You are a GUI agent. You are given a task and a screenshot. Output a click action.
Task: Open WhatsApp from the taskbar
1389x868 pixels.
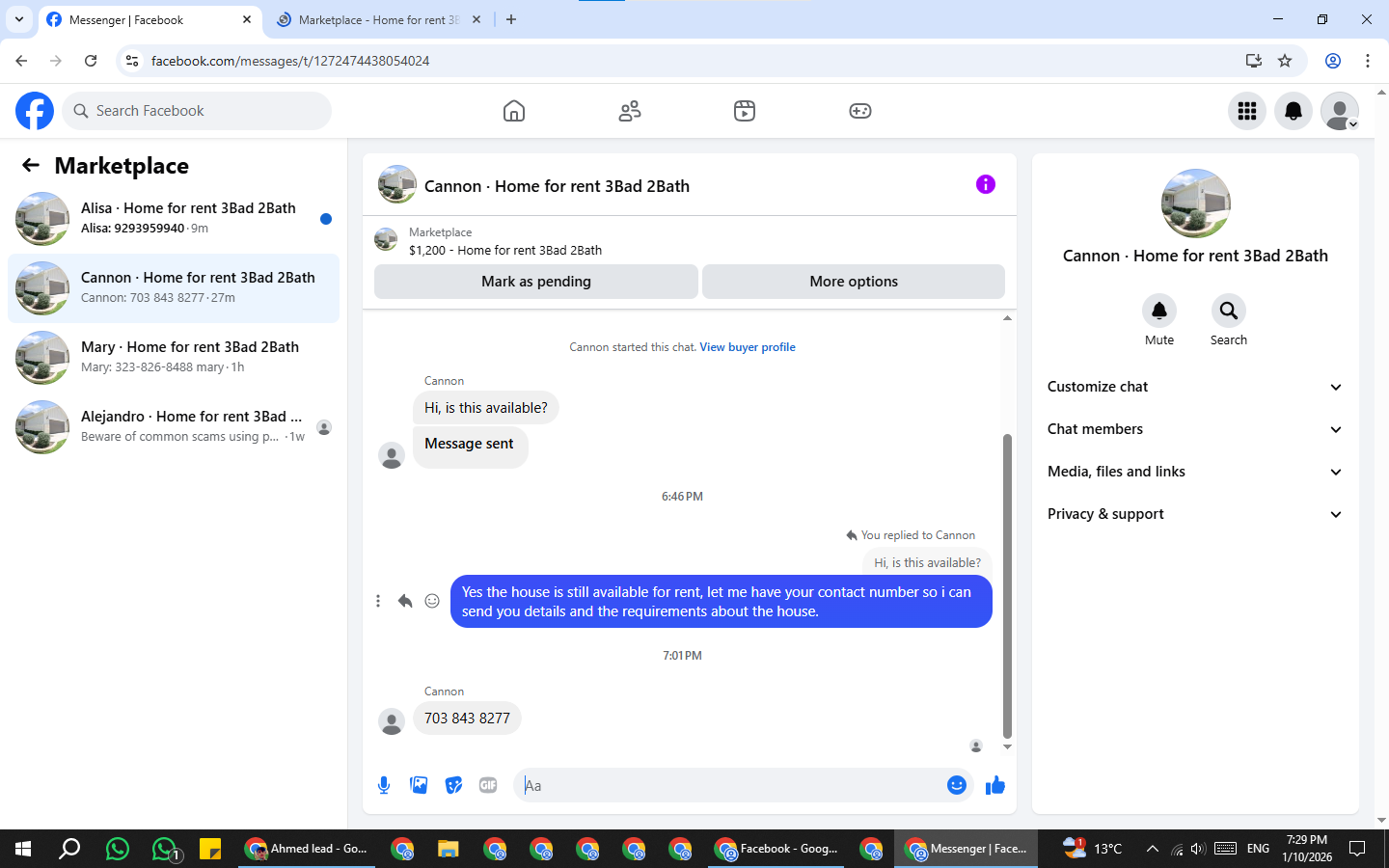(x=118, y=849)
